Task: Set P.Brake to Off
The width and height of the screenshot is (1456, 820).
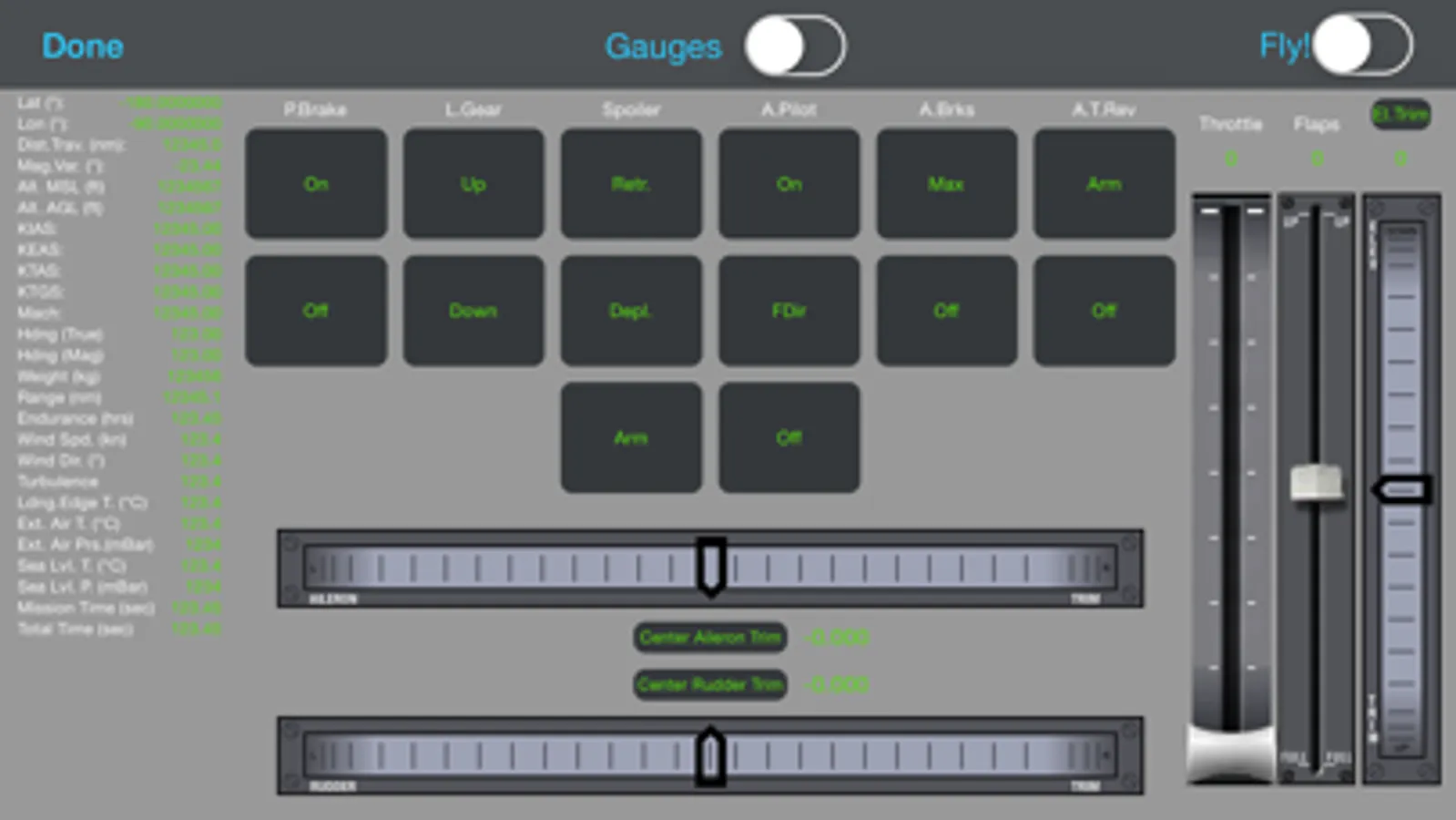Action: point(316,311)
